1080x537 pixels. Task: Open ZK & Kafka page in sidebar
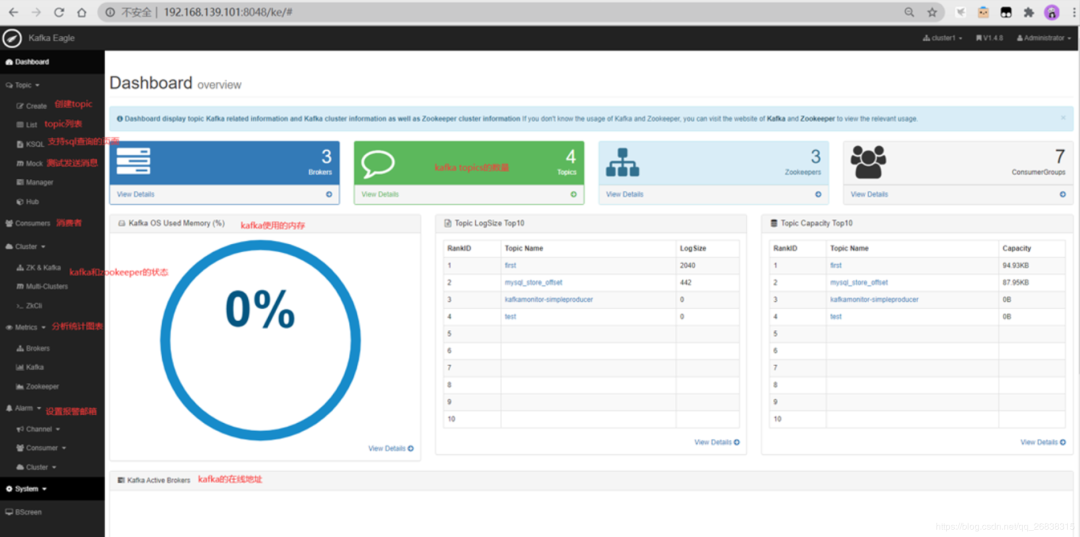point(39,267)
